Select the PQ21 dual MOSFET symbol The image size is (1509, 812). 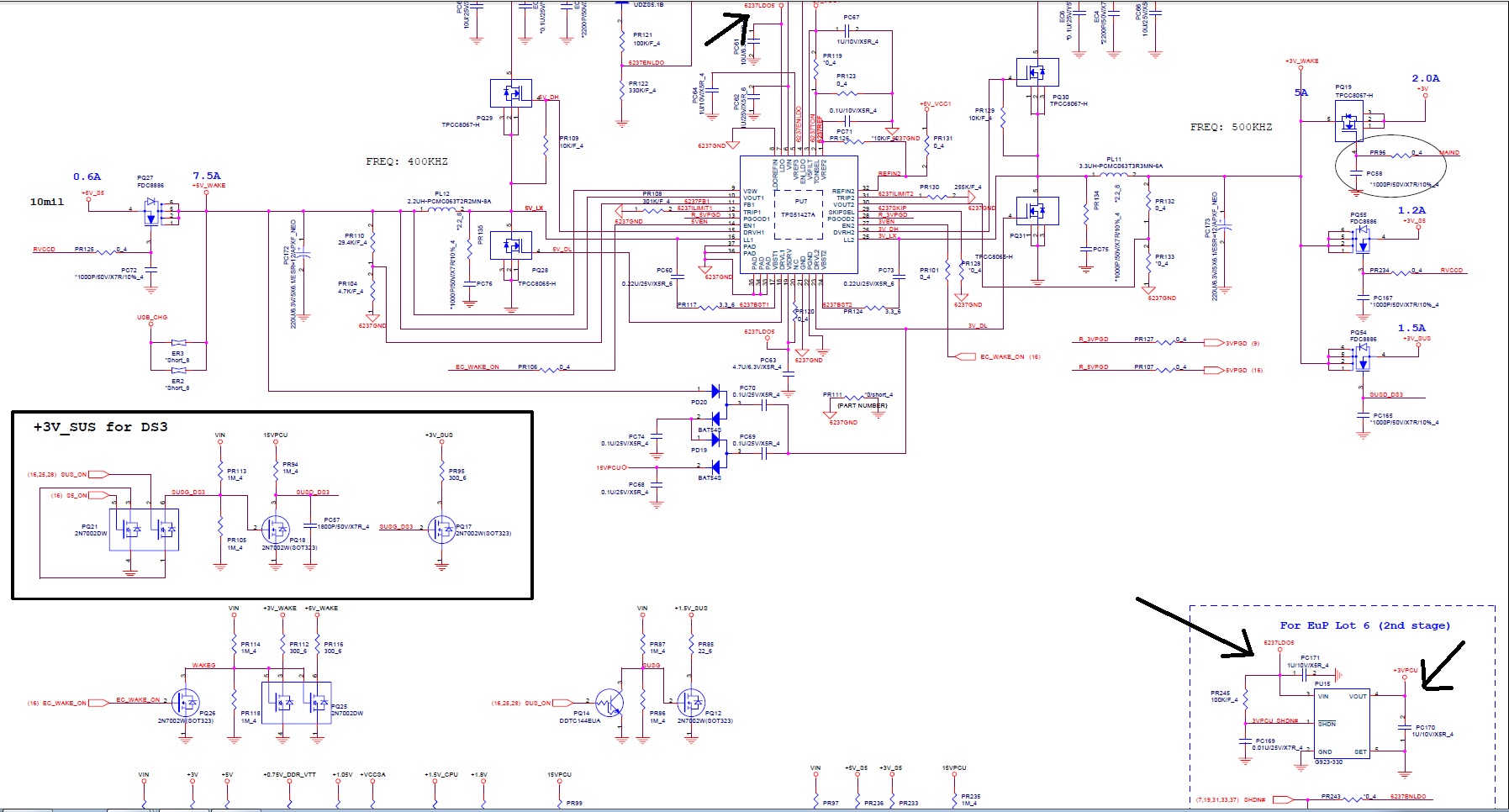coord(144,530)
